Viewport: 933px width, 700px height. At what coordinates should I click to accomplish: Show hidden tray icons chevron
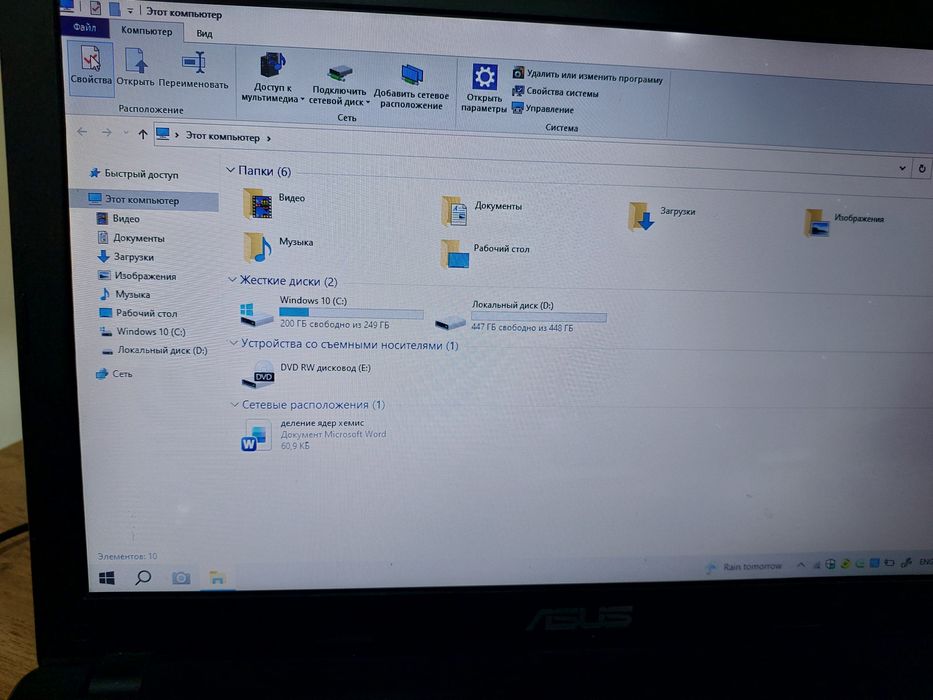[x=800, y=565]
